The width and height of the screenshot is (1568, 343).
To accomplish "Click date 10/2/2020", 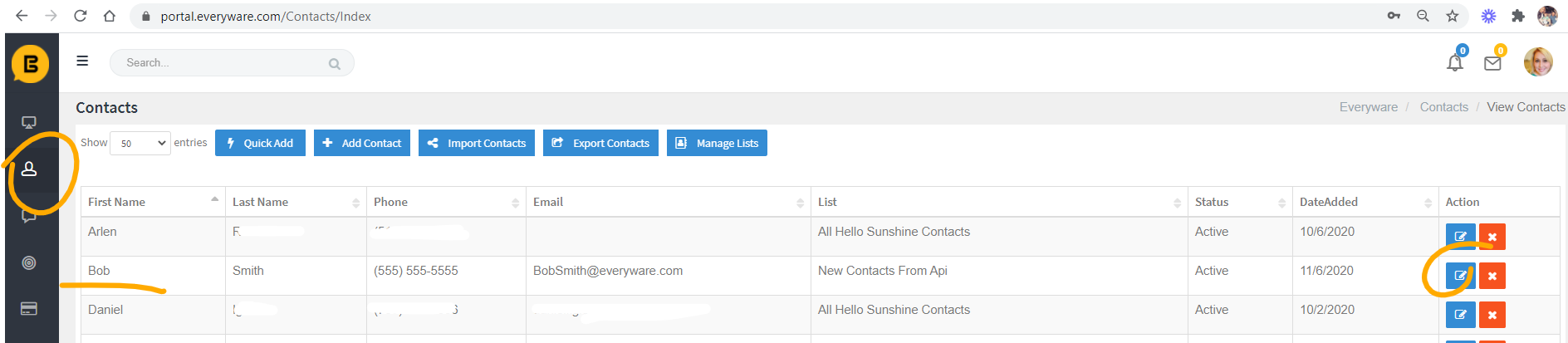I will pos(1327,310).
